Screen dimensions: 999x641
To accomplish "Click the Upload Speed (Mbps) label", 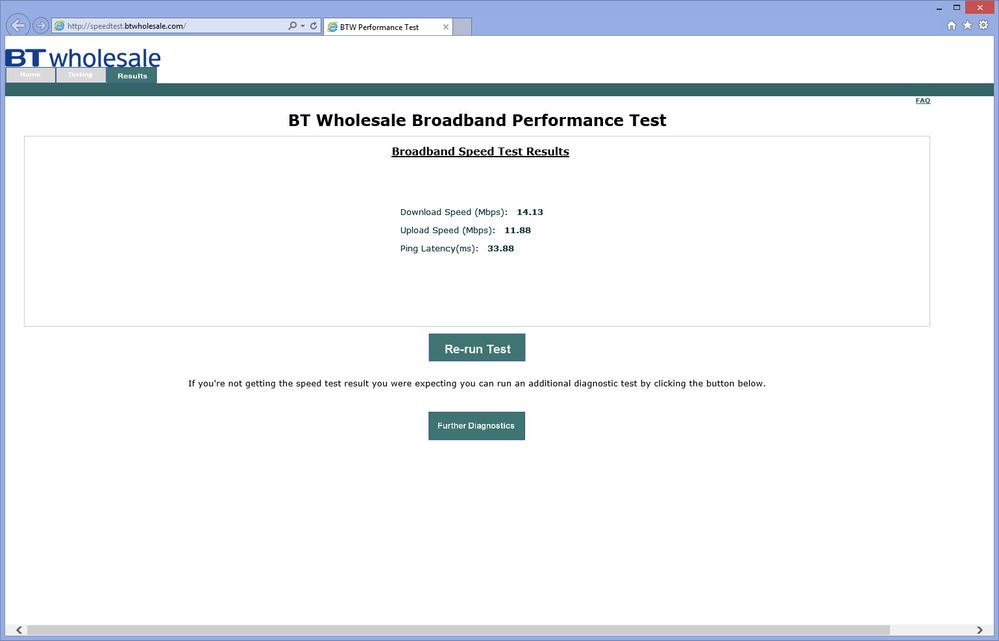I will point(447,231).
